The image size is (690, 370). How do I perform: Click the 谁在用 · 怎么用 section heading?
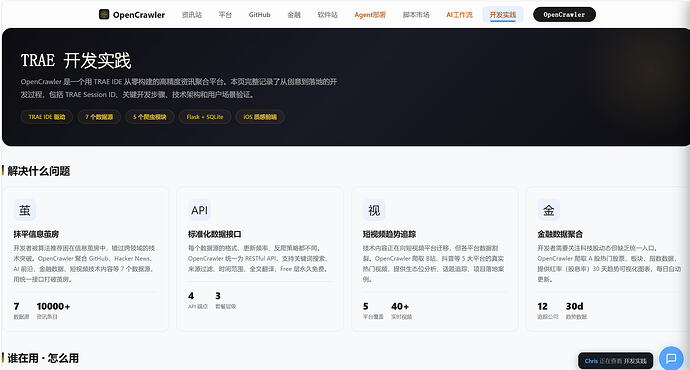tap(43, 358)
